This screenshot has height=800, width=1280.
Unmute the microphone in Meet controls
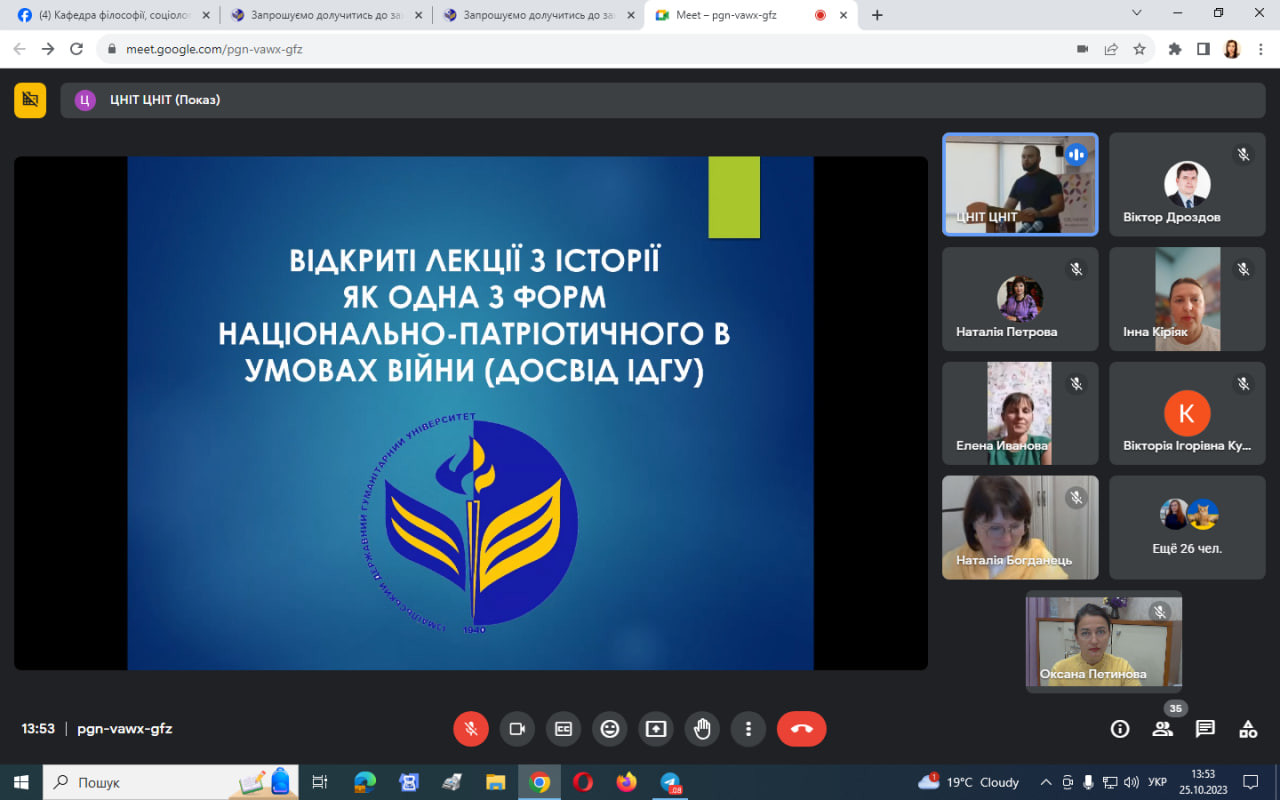[x=471, y=729]
